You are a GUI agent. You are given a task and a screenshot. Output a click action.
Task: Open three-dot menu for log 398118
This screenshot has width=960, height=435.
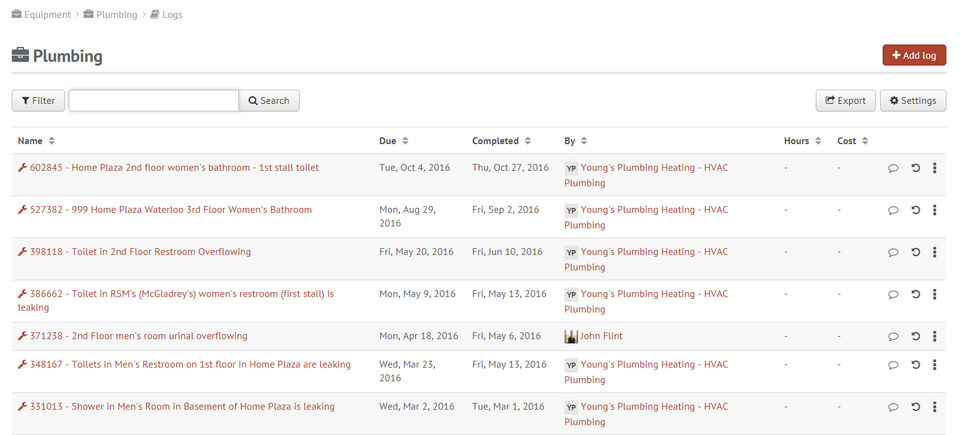(934, 252)
